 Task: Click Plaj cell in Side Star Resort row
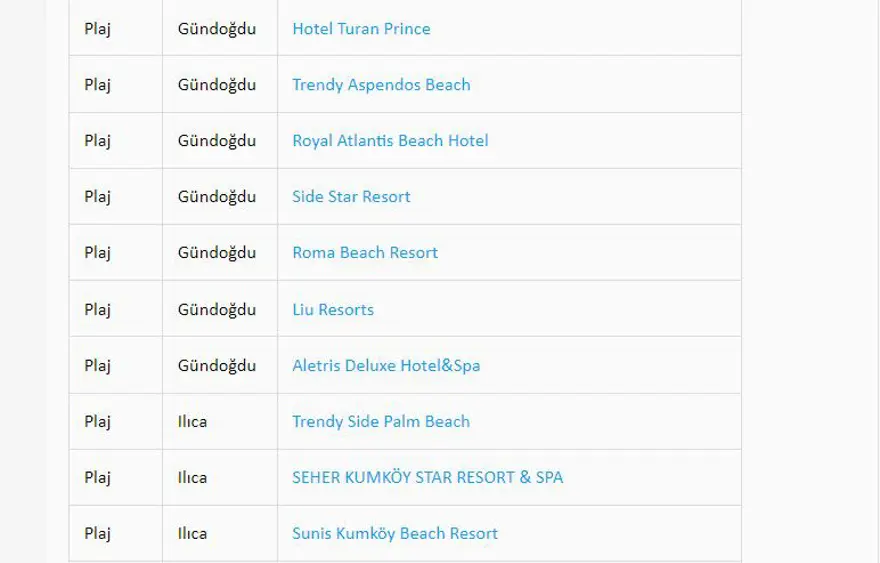[98, 197]
